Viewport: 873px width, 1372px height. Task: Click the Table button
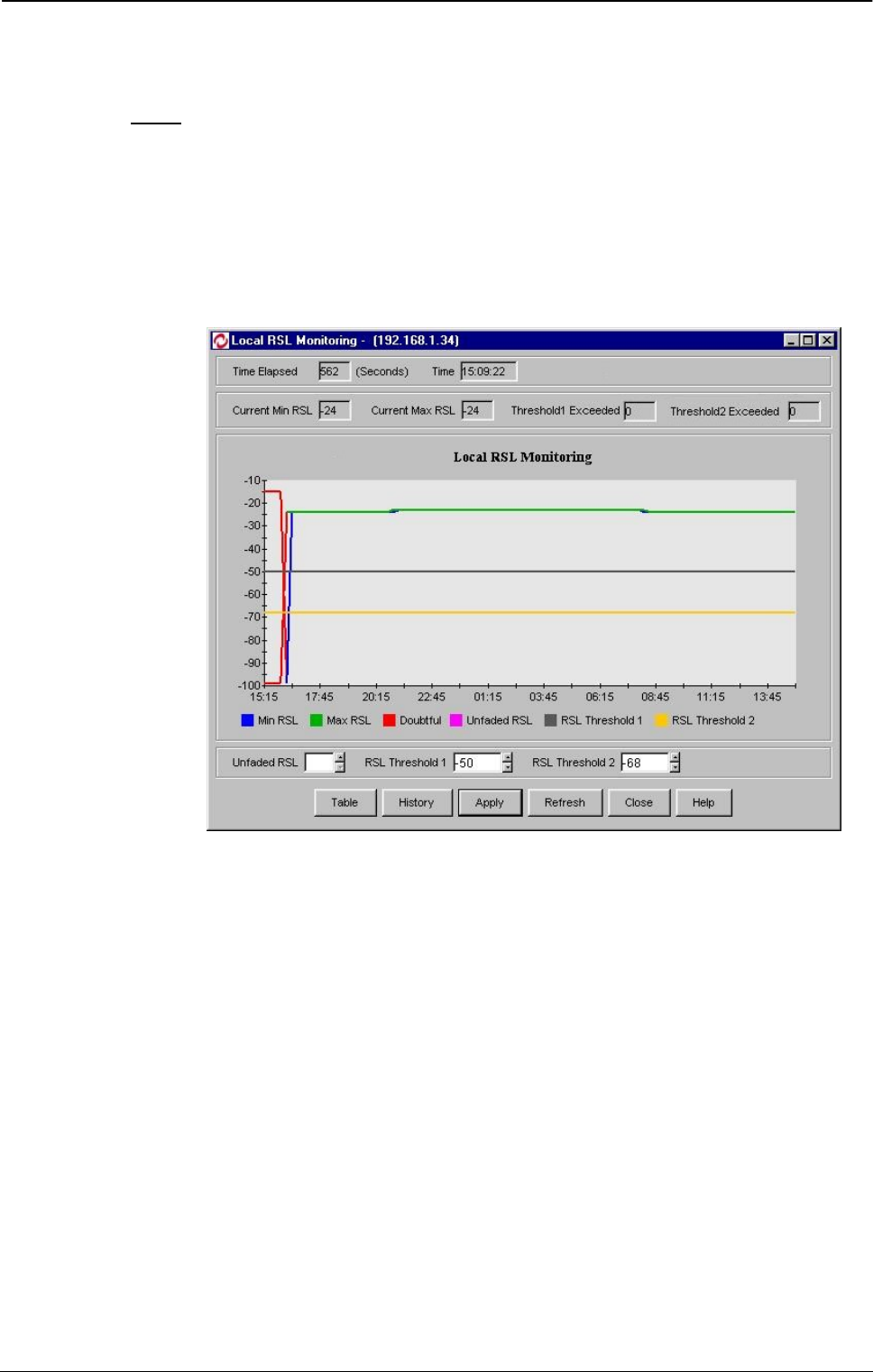click(x=345, y=802)
